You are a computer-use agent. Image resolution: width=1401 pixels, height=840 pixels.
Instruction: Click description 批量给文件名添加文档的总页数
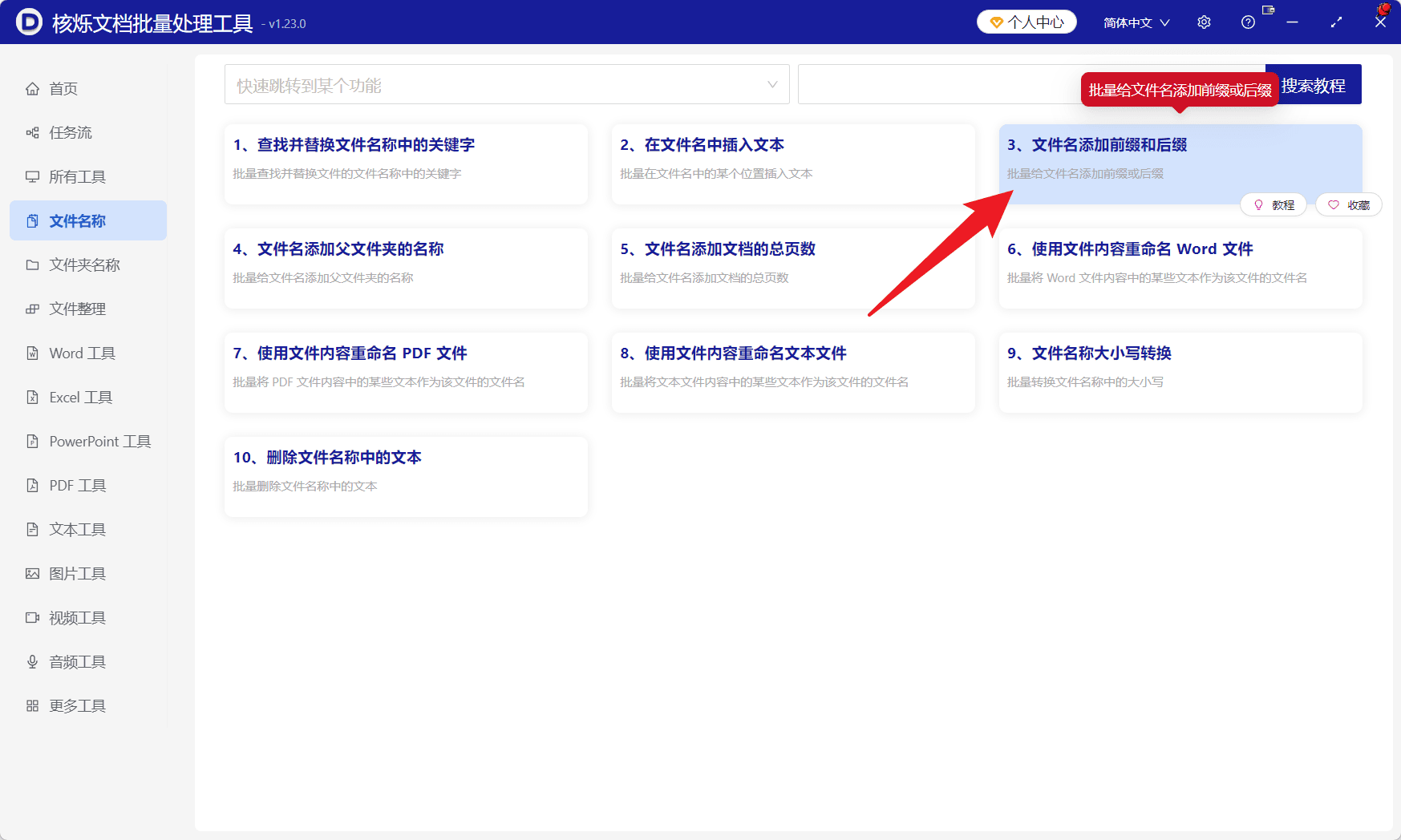coord(704,278)
